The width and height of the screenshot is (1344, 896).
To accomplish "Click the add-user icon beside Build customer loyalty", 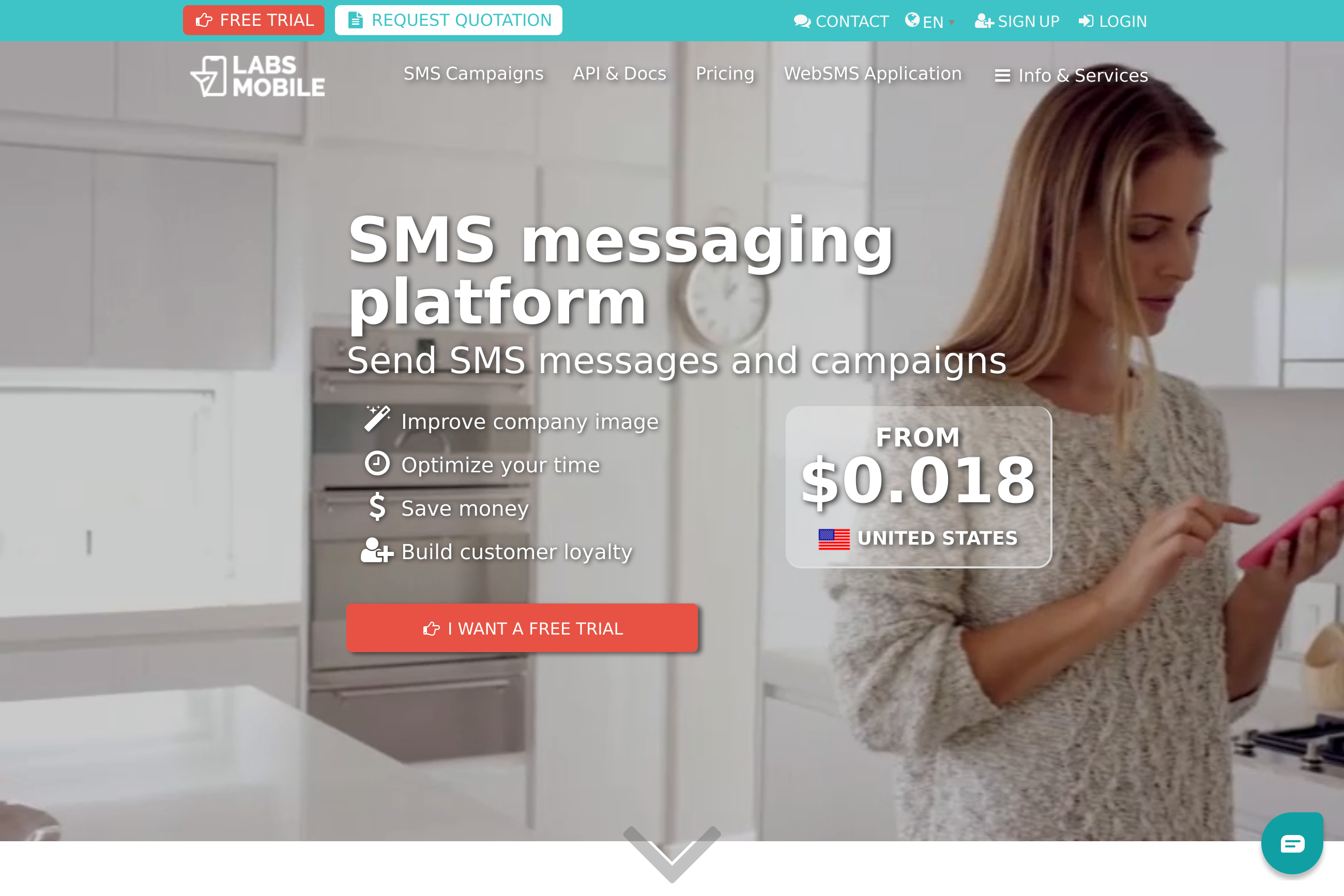I will (377, 550).
